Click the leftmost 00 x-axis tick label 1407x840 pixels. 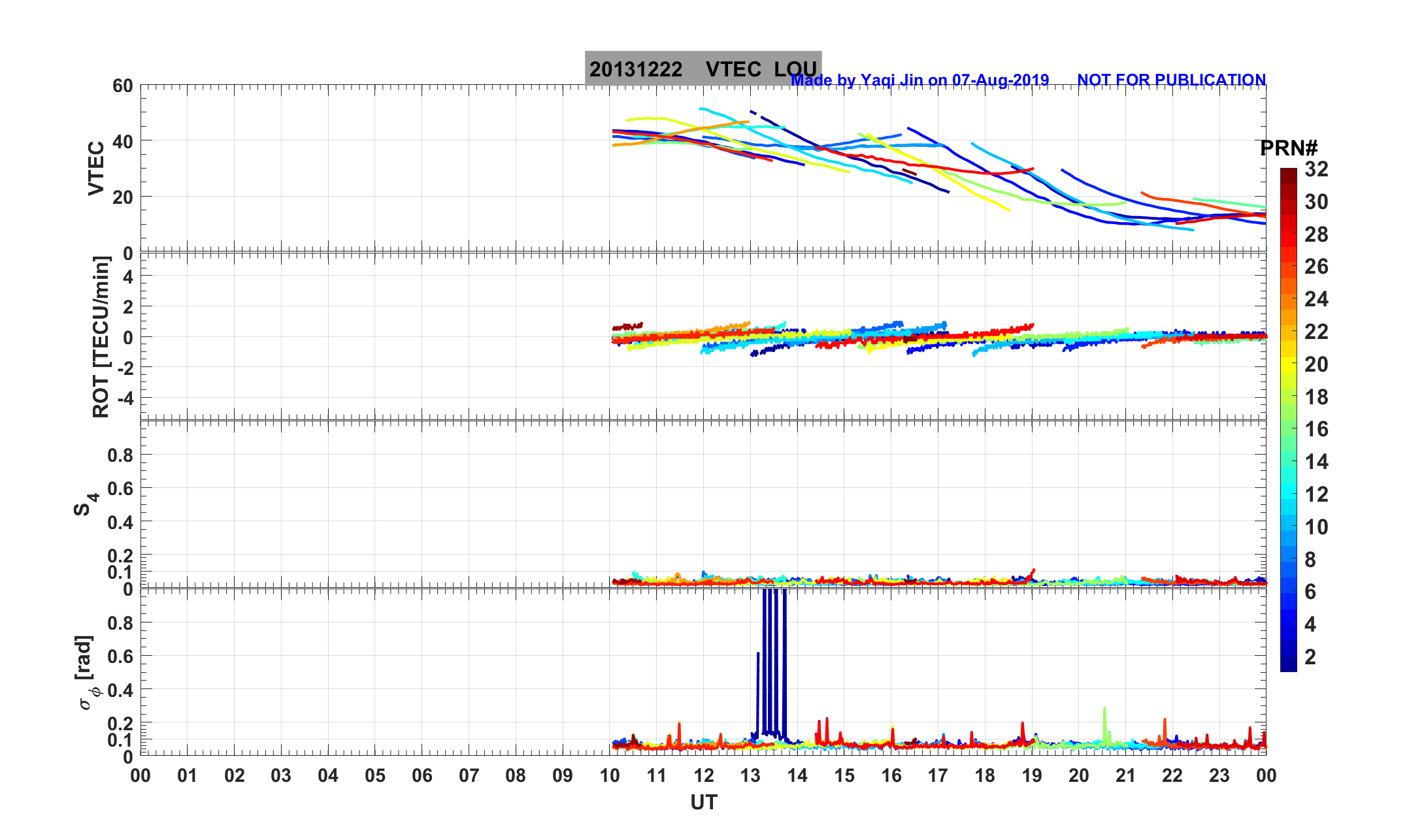pos(141,776)
